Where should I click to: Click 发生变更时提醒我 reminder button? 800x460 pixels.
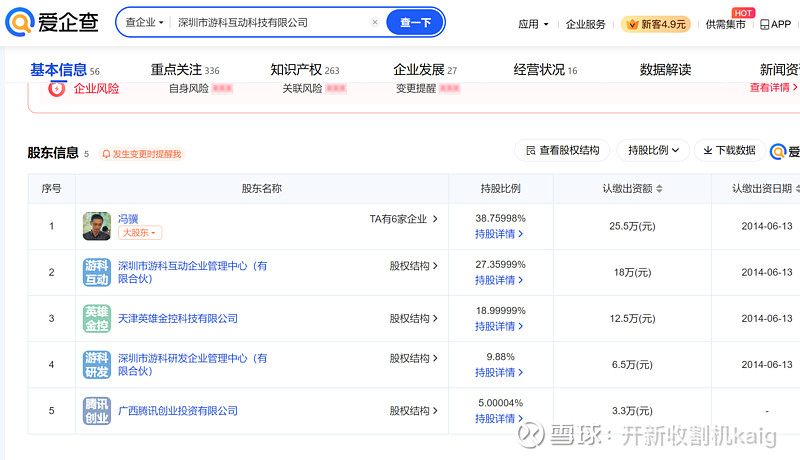coord(142,154)
